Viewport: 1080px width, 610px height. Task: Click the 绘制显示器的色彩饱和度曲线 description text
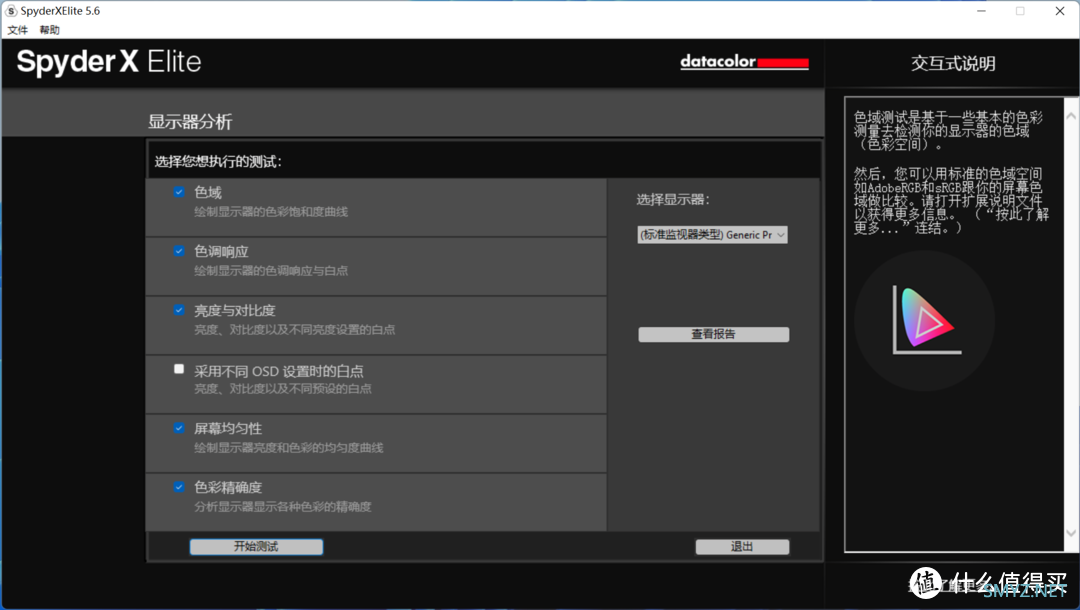click(271, 211)
